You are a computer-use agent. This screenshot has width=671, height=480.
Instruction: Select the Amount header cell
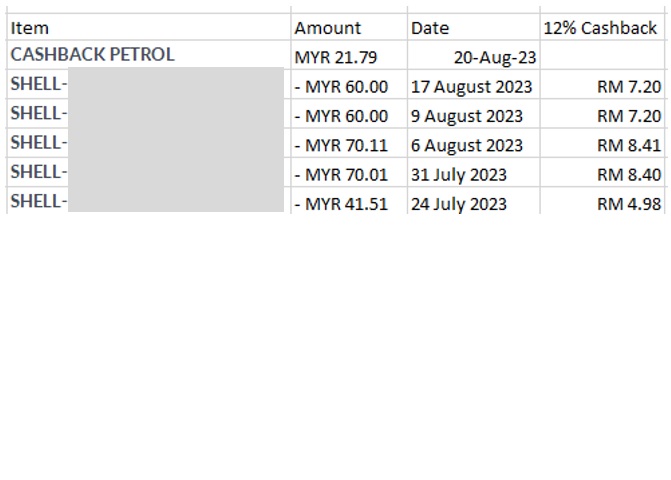click(349, 27)
